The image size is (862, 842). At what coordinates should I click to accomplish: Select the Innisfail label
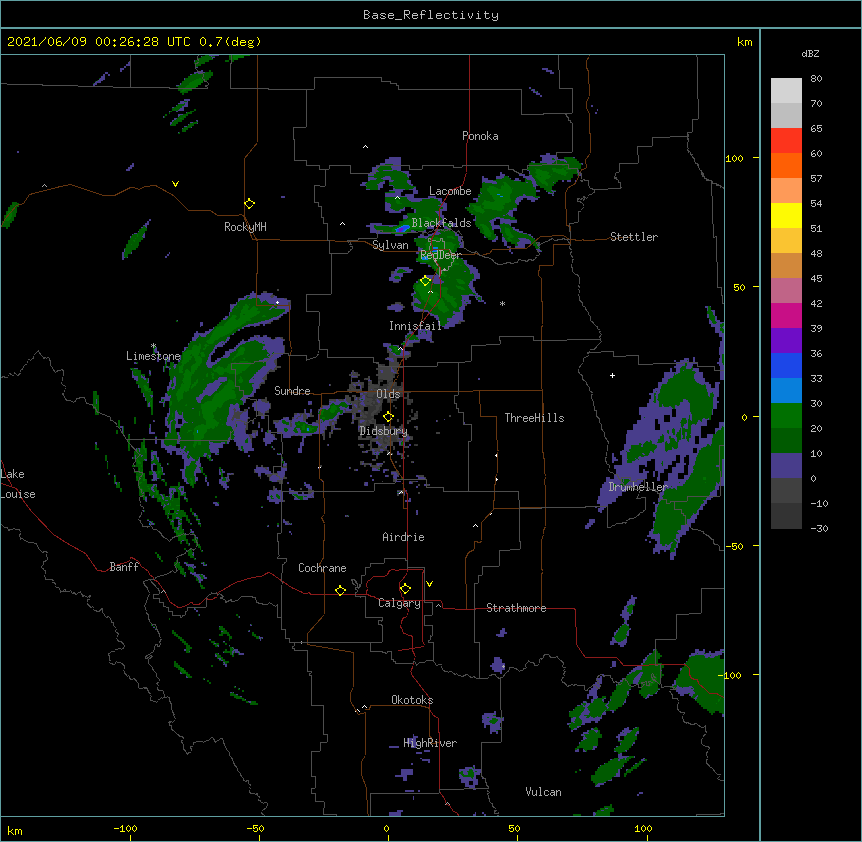(x=415, y=326)
